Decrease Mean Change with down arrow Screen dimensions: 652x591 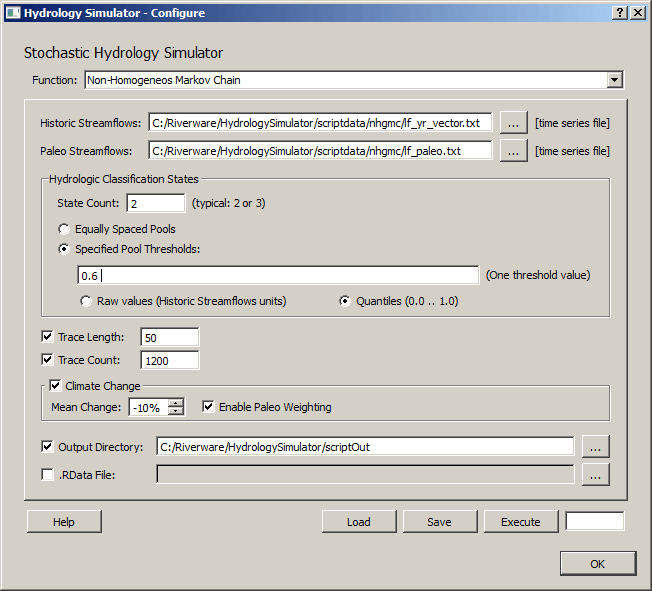point(176,411)
